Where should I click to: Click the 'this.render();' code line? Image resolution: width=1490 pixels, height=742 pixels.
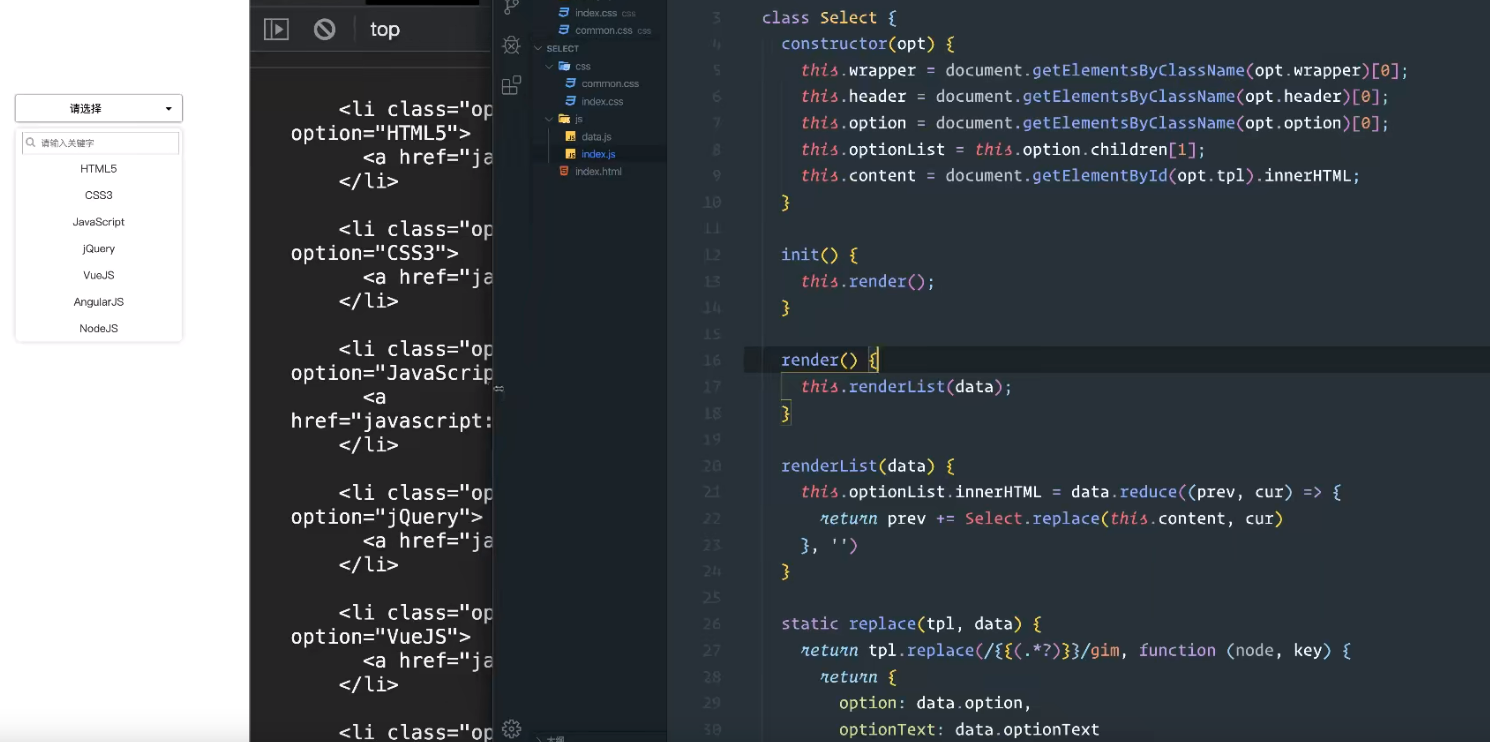pos(868,281)
